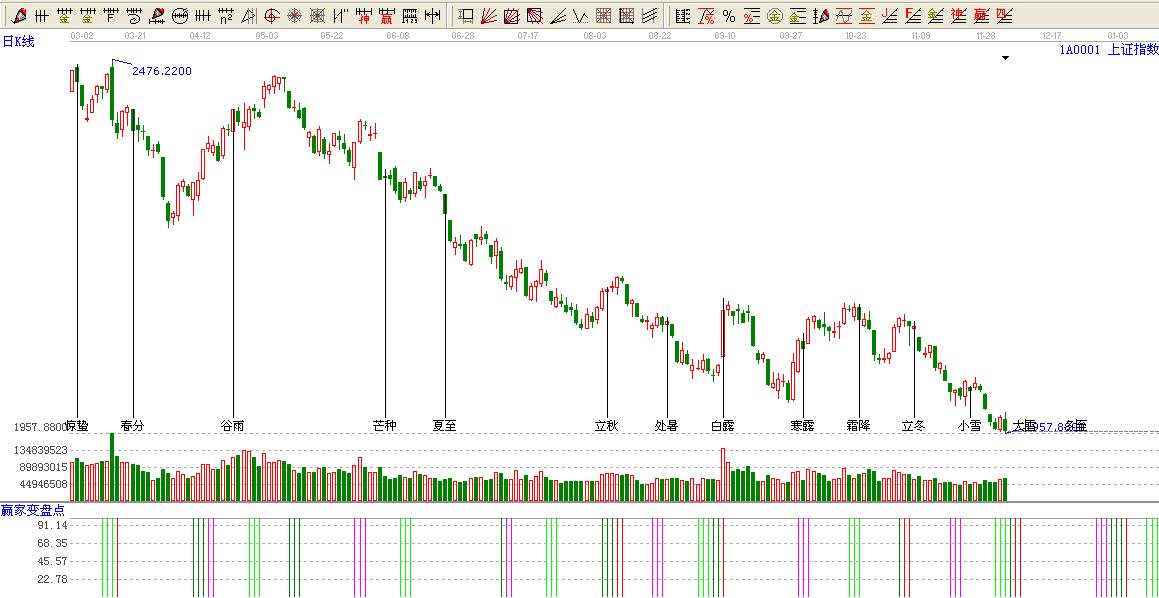Select the red compass rose icon
This screenshot has height=598, width=1159.
[x=295, y=15]
